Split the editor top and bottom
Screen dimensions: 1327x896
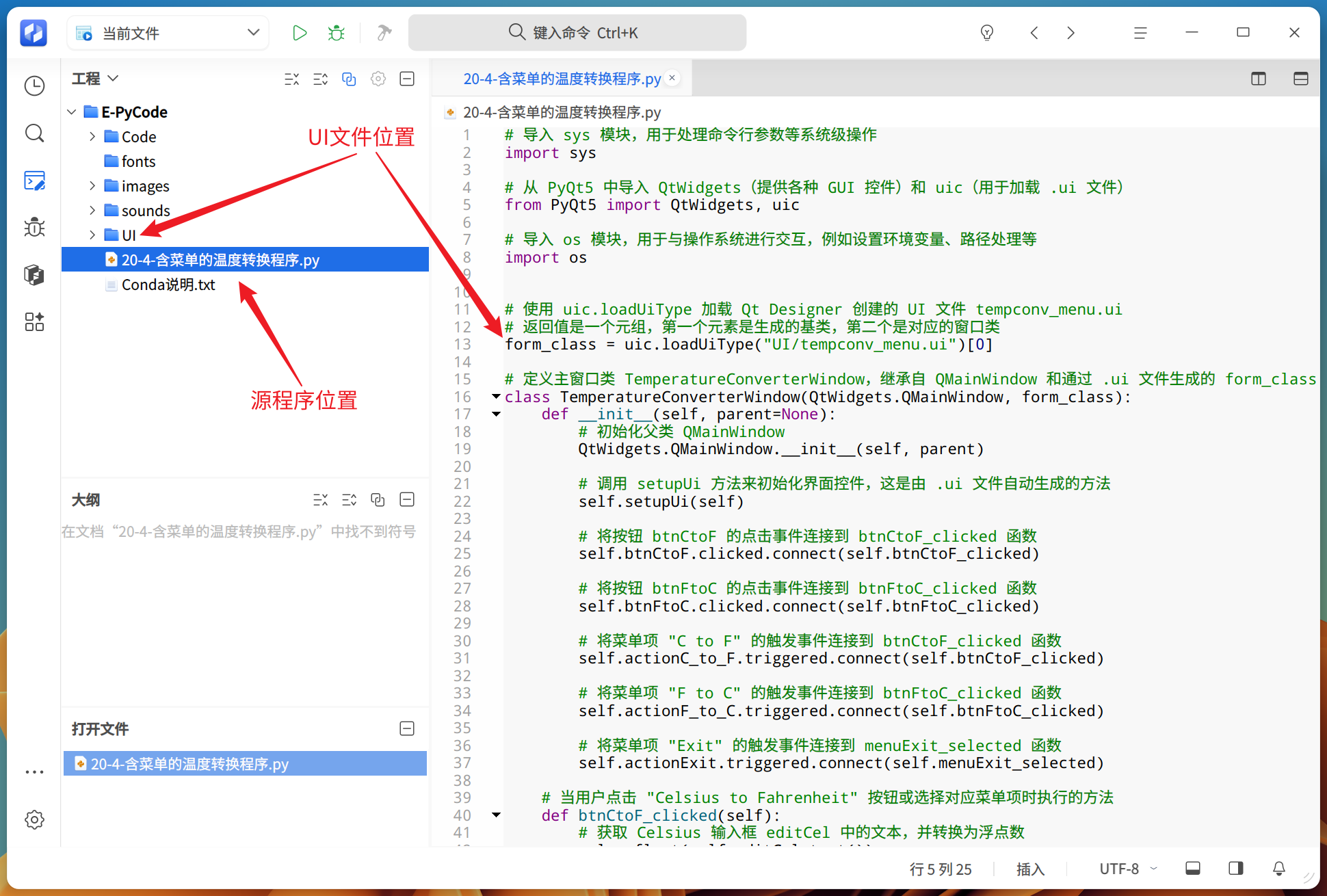pyautogui.click(x=1301, y=79)
